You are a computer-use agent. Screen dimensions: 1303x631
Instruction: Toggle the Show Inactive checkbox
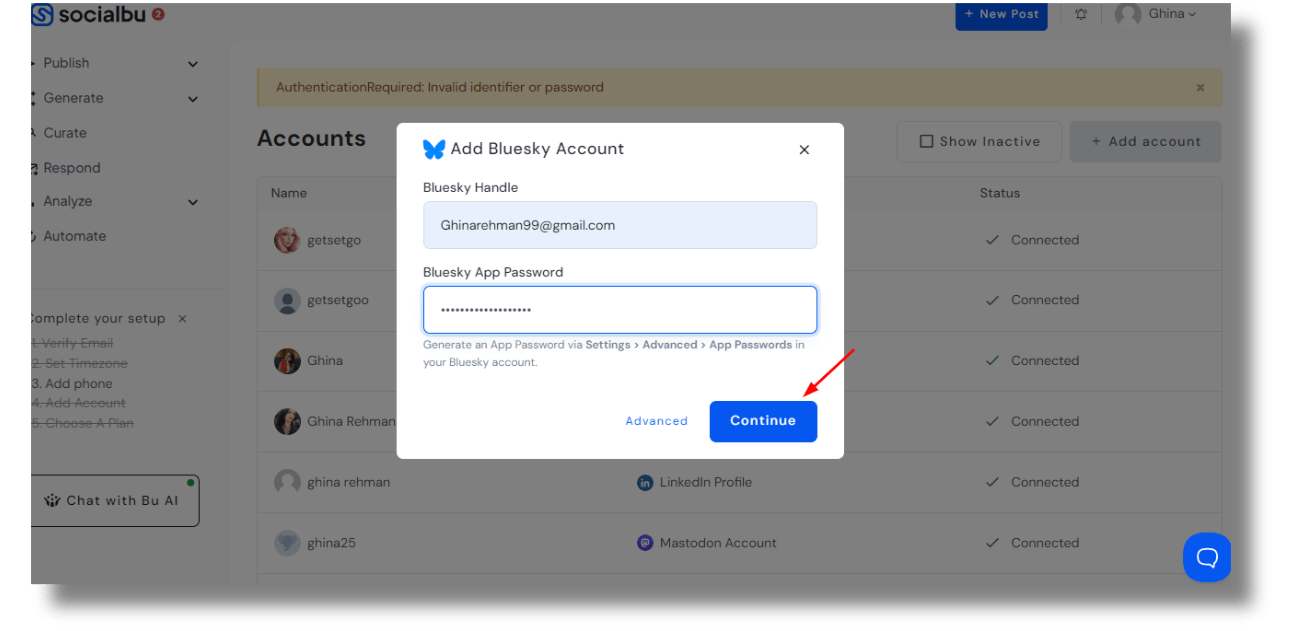[x=926, y=142]
